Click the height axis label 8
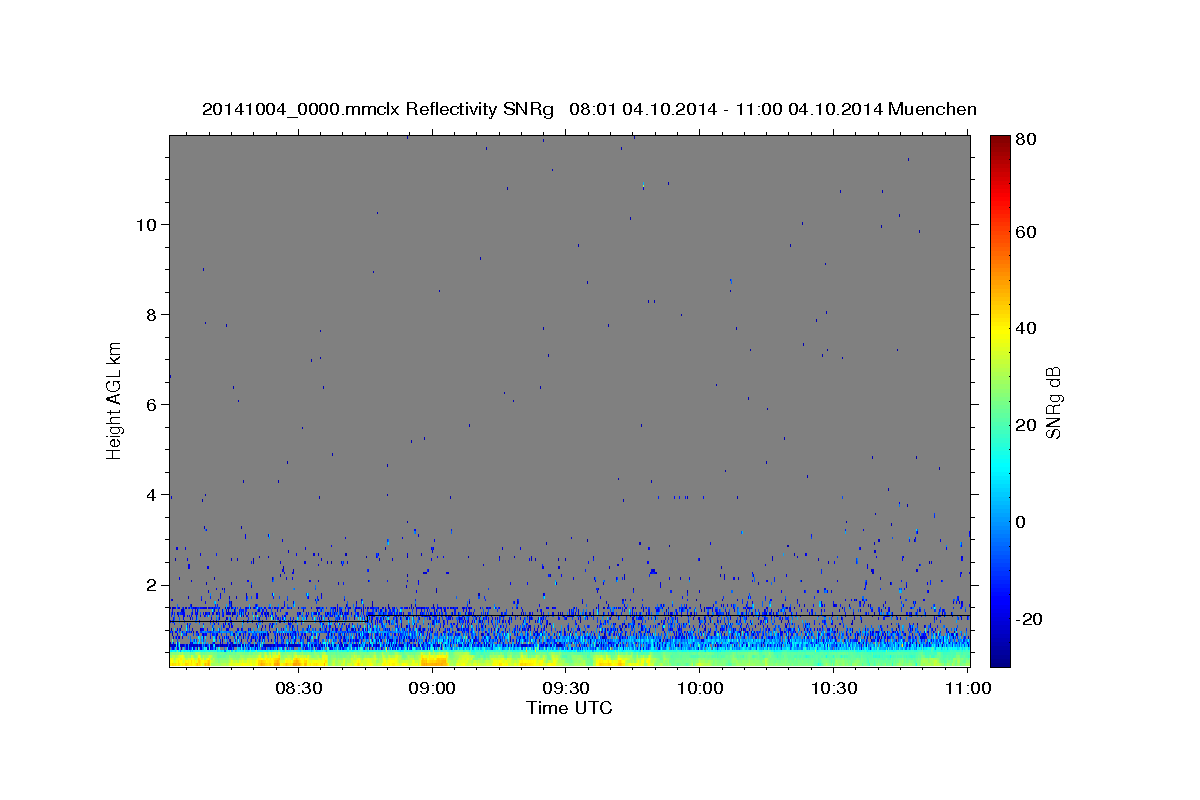The height and width of the screenshot is (800, 1200). coord(151,314)
